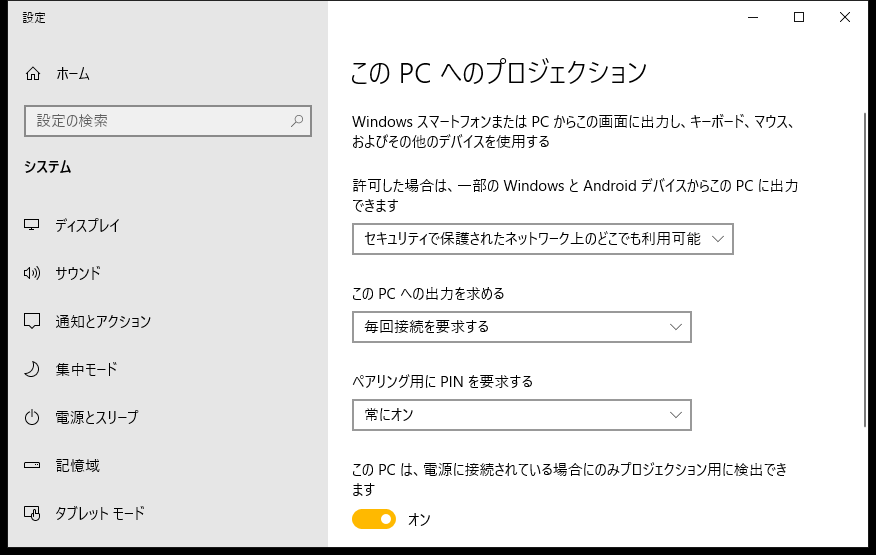Go to ホーム settings

(x=73, y=74)
